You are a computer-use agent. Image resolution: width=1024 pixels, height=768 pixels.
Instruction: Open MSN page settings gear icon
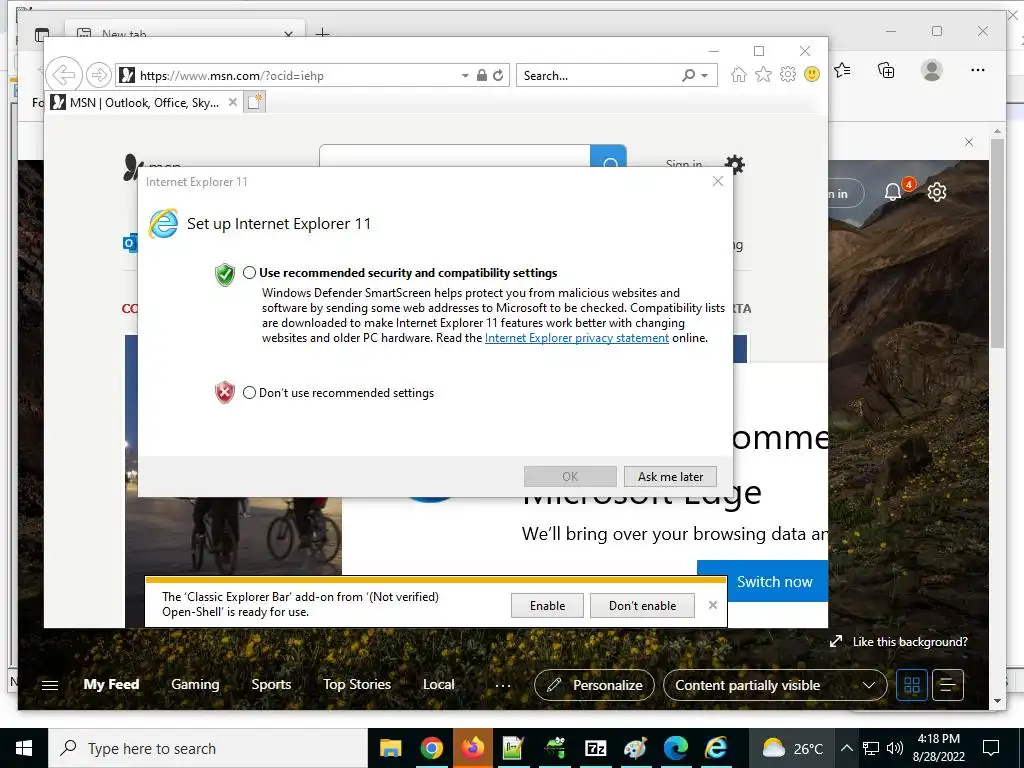click(x=735, y=164)
